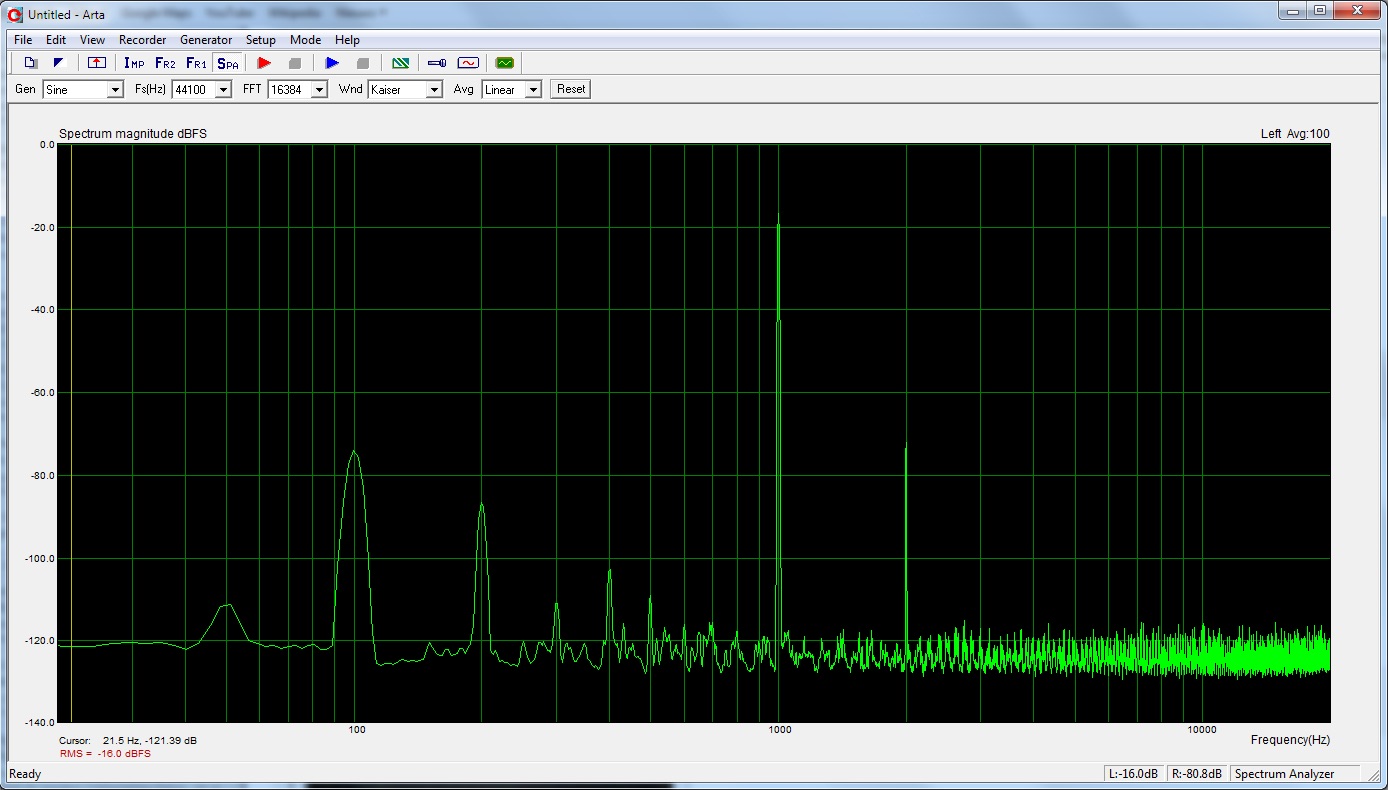Viewport: 1388px width, 790px height.
Task: Click the red 'RMS = -16.0 dBFS' readout
Action: [105, 754]
